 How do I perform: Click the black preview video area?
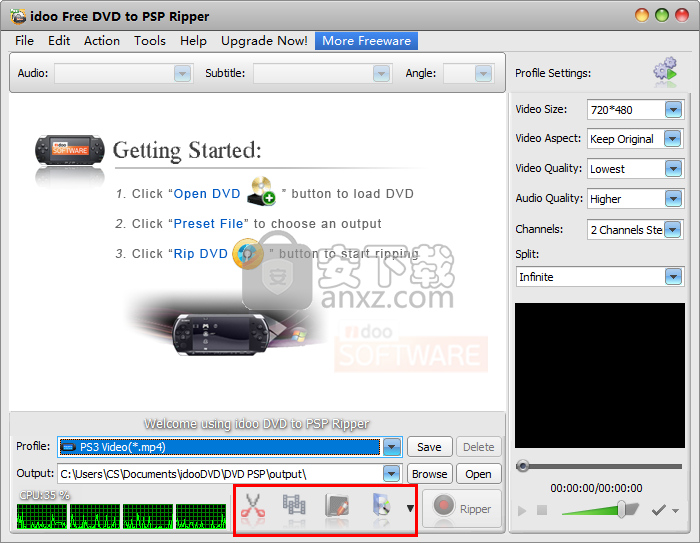600,375
